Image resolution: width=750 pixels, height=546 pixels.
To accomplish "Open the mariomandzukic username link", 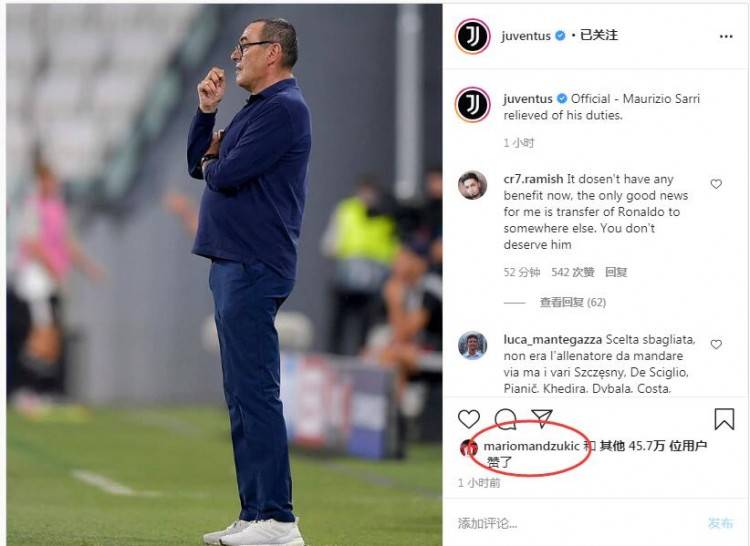I will coord(531,446).
